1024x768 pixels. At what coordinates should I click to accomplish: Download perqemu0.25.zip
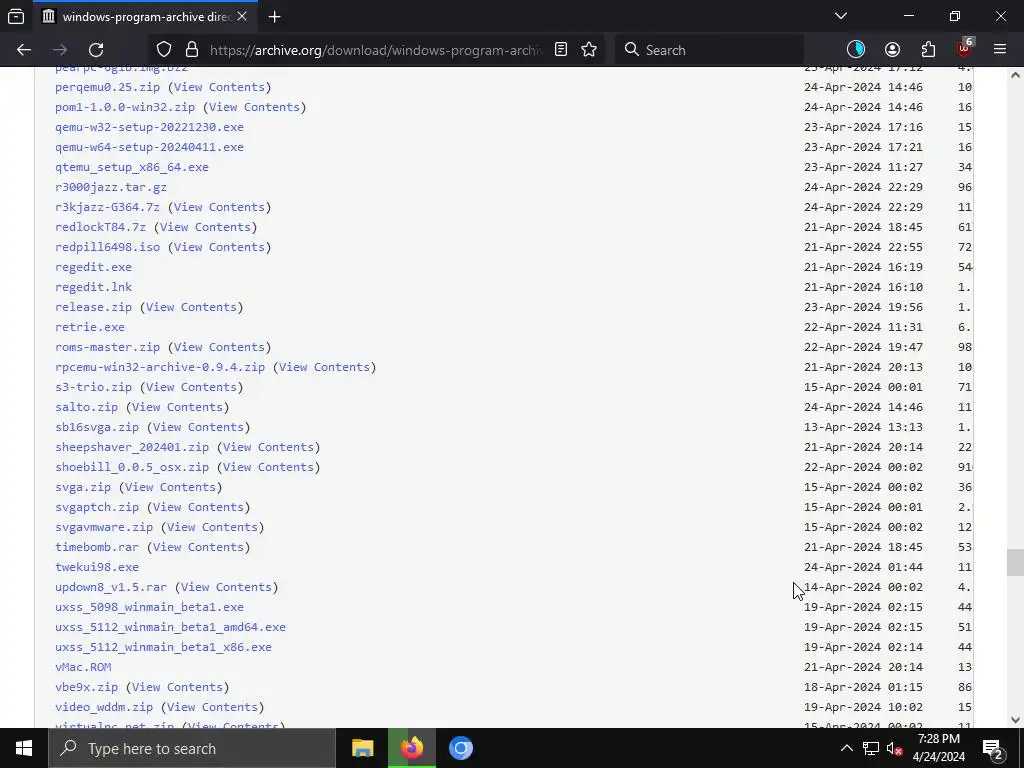pos(107,87)
